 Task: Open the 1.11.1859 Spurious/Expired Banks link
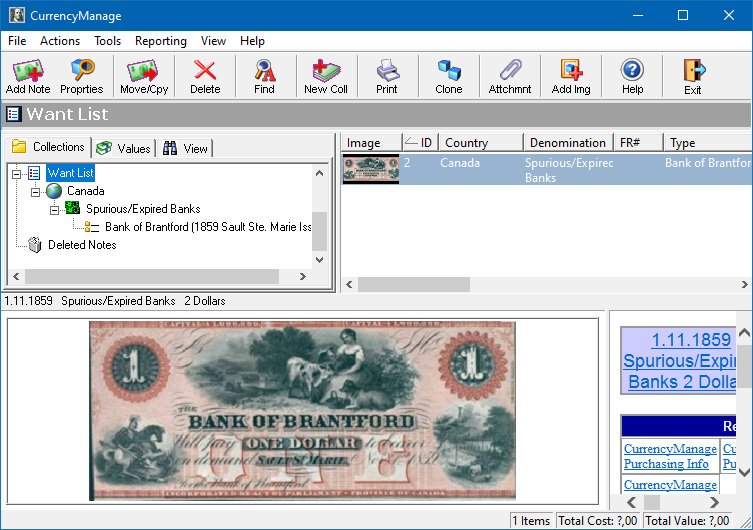tap(679, 361)
